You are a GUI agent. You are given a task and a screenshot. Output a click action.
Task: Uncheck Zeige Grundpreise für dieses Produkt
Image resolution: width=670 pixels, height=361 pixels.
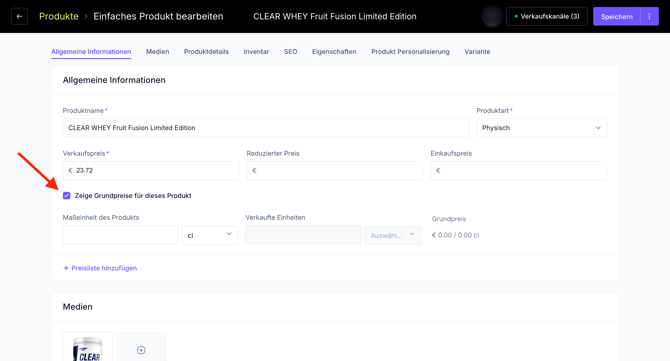click(66, 196)
